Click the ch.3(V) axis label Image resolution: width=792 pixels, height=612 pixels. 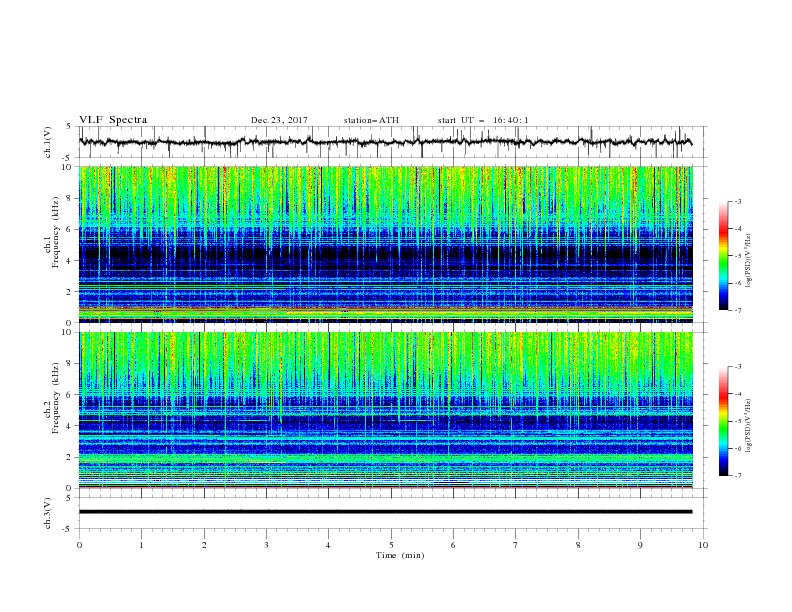pyautogui.click(x=48, y=513)
